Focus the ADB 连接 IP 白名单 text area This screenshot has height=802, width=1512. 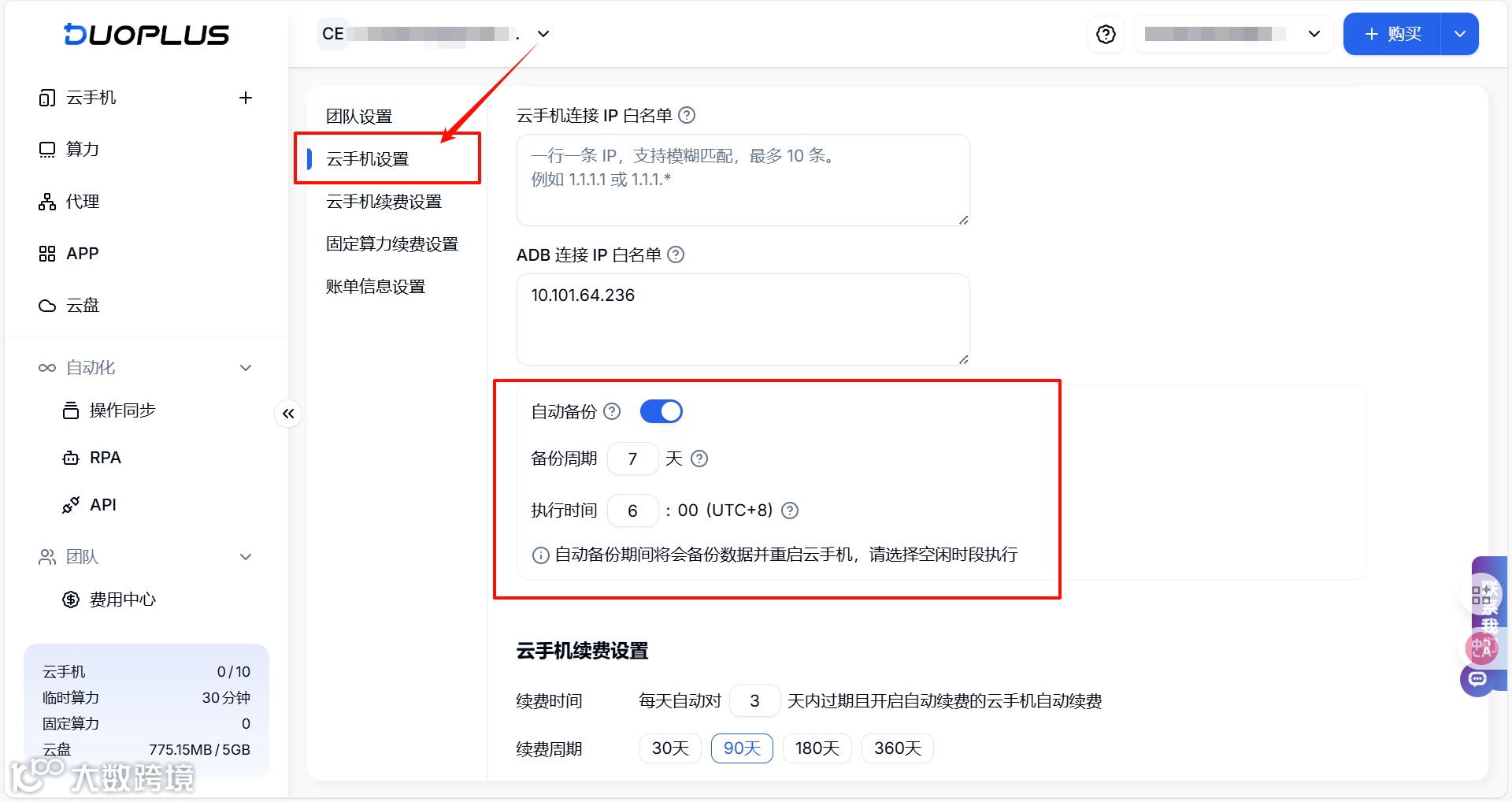(743, 319)
